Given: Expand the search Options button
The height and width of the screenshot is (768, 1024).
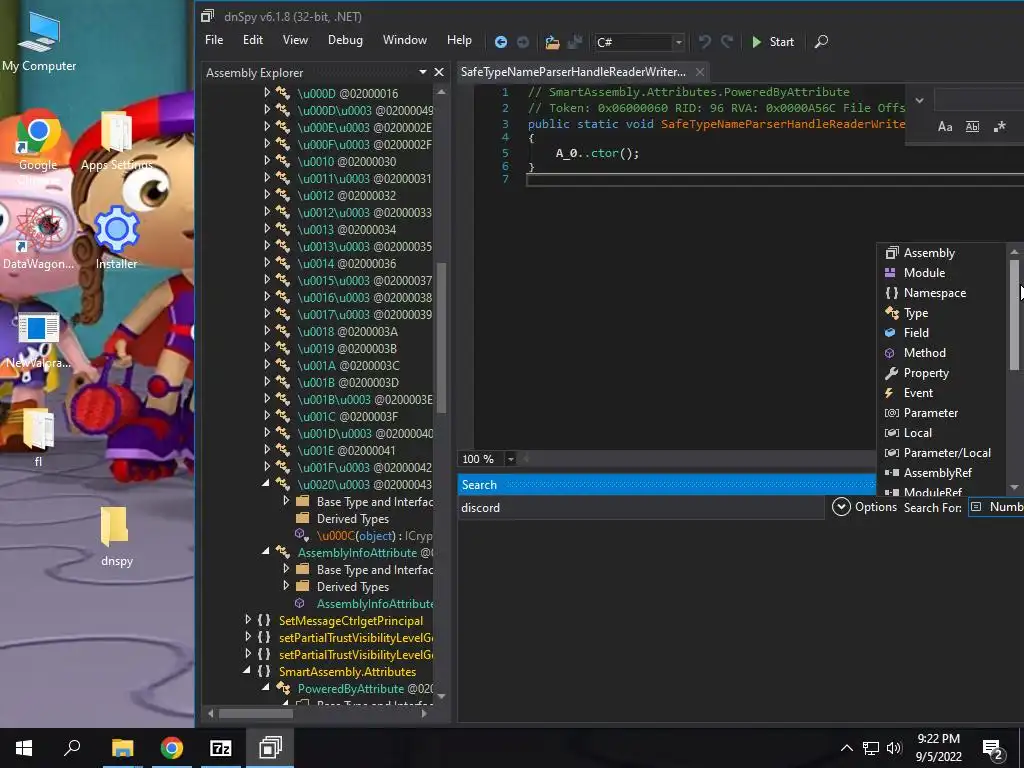Looking at the screenshot, I should click(865, 507).
